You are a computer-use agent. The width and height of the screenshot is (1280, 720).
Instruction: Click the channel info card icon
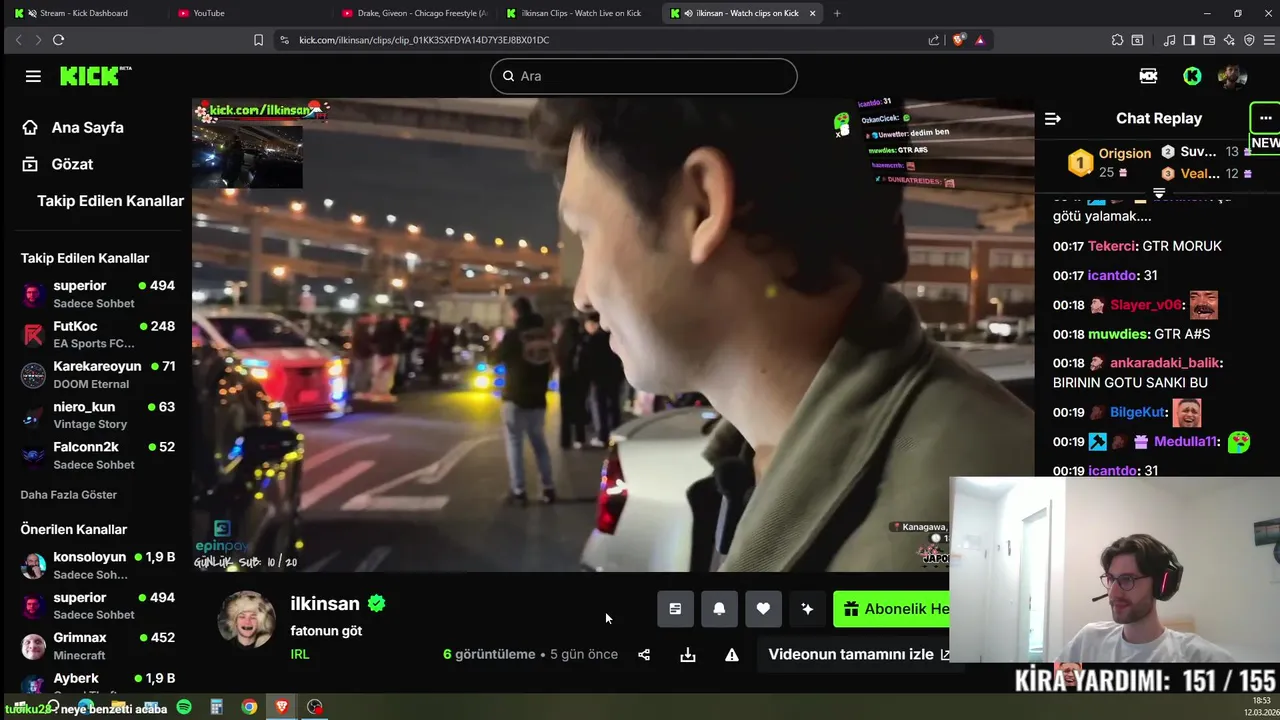pos(675,609)
